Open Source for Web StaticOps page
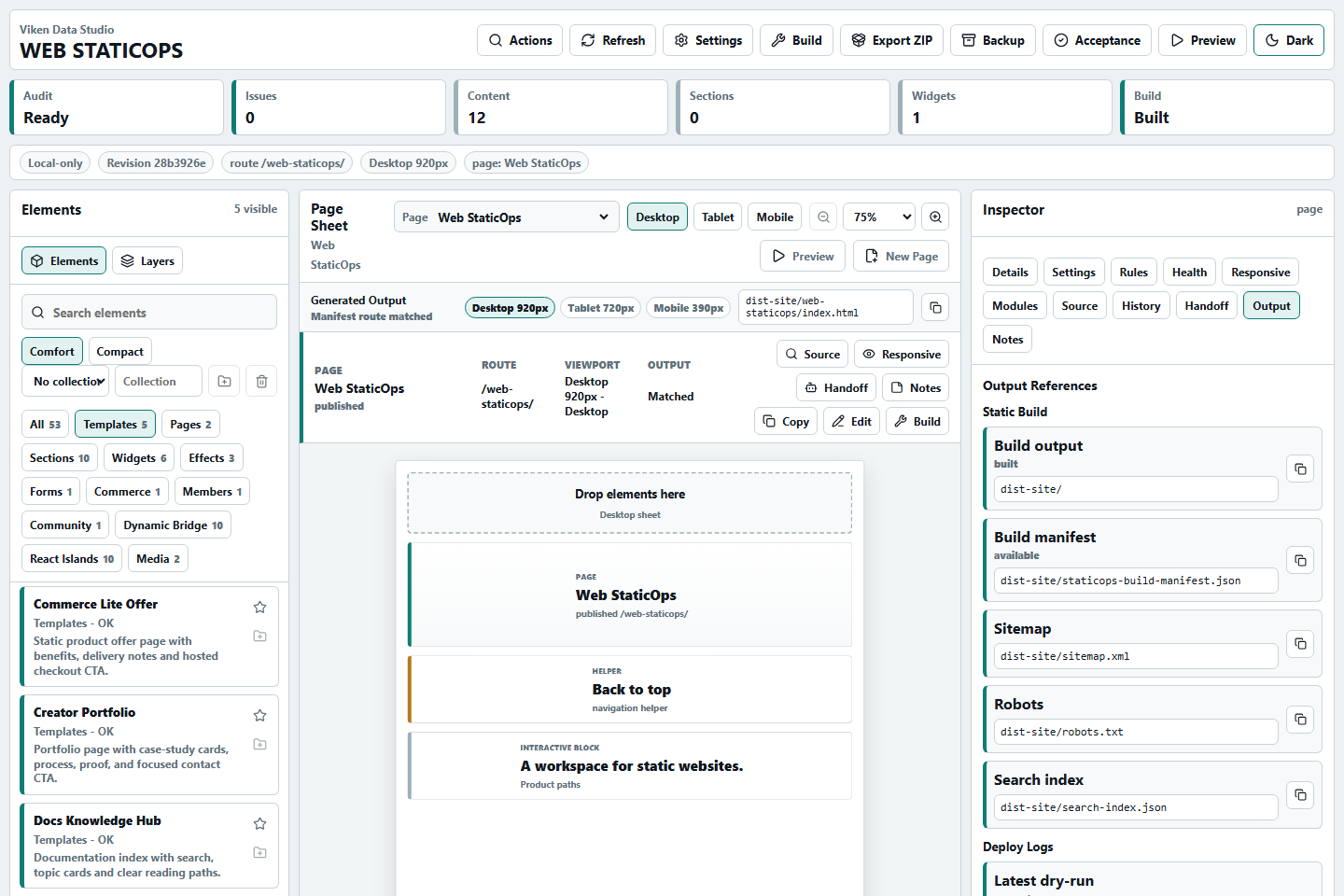1344x896 pixels. tap(812, 354)
